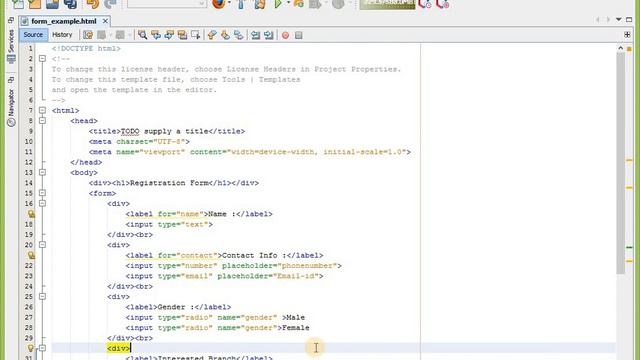Start macro recording with red circle
Viewport: 640px width, 360px height.
(285, 36)
